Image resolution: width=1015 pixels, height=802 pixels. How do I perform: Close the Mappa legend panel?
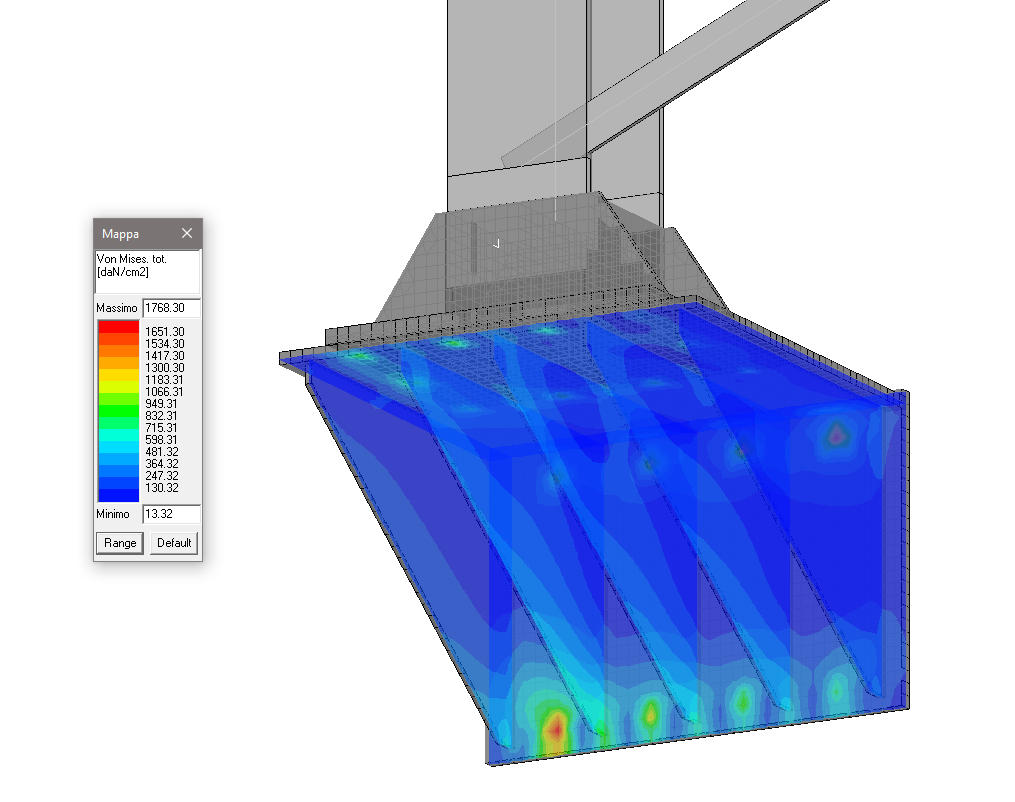tap(187, 233)
